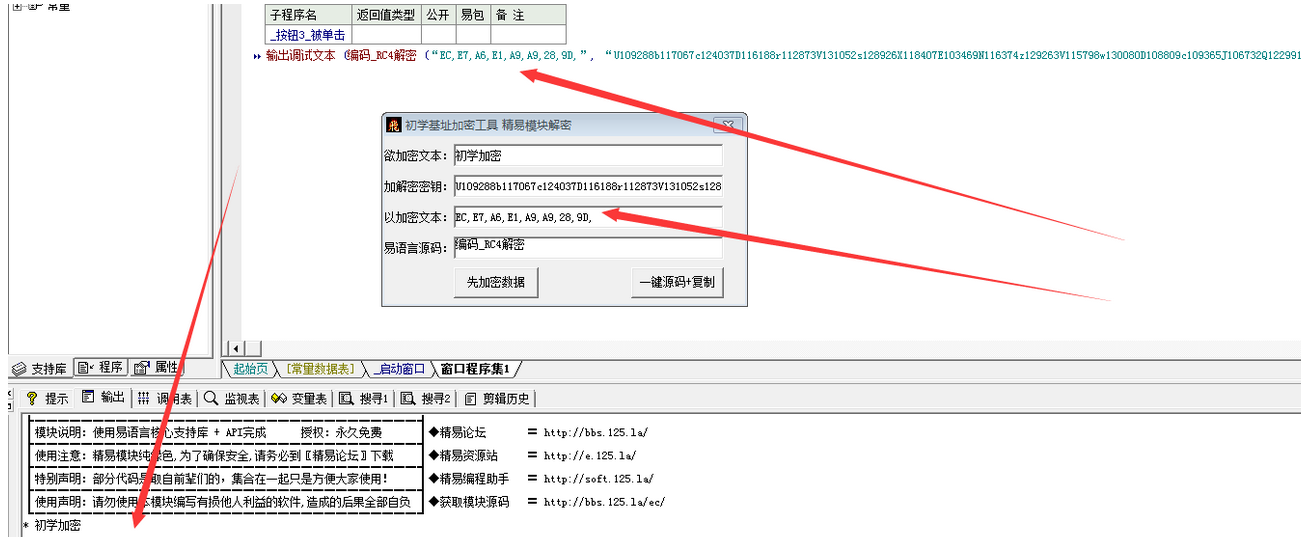This screenshot has width=1301, height=537.
Task: Click the 授权: 永久免费 text in the output
Action: [341, 432]
